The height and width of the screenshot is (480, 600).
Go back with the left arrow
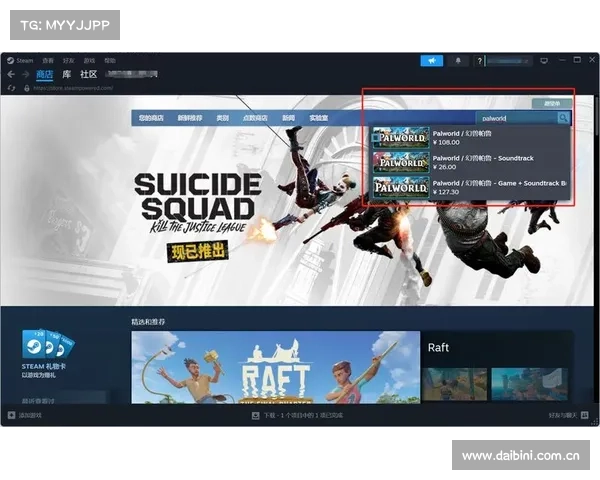pos(11,74)
